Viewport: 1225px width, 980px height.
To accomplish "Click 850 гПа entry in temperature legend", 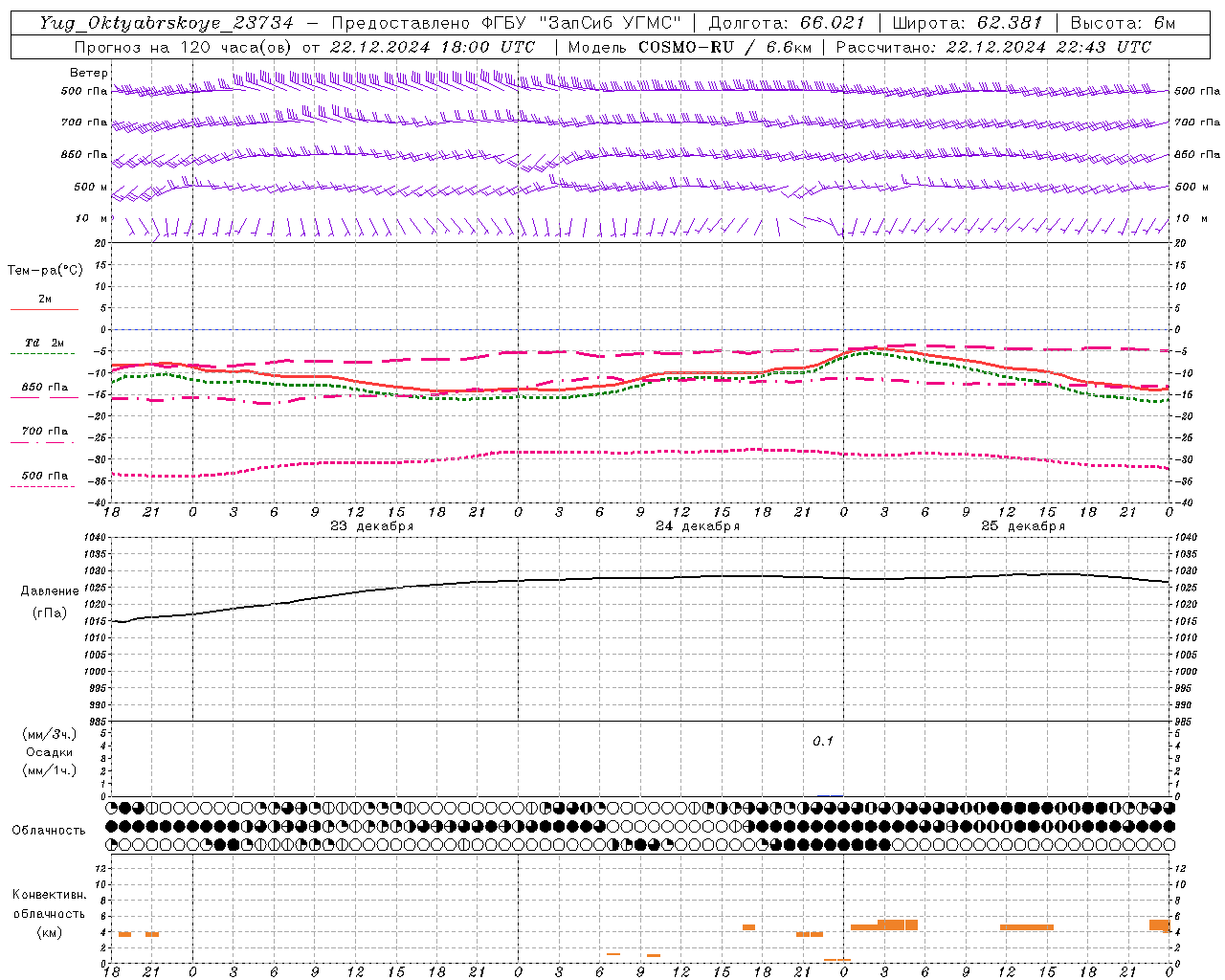I will (x=45, y=388).
